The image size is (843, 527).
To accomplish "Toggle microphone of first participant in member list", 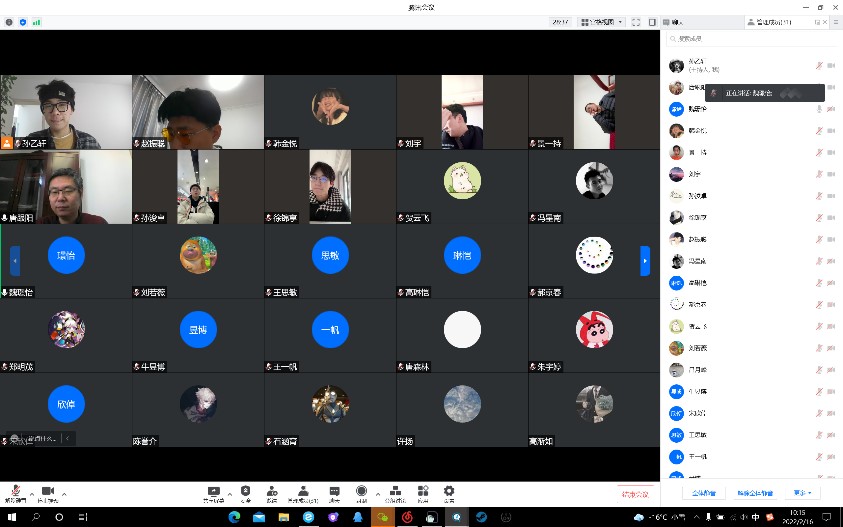I will pos(819,65).
